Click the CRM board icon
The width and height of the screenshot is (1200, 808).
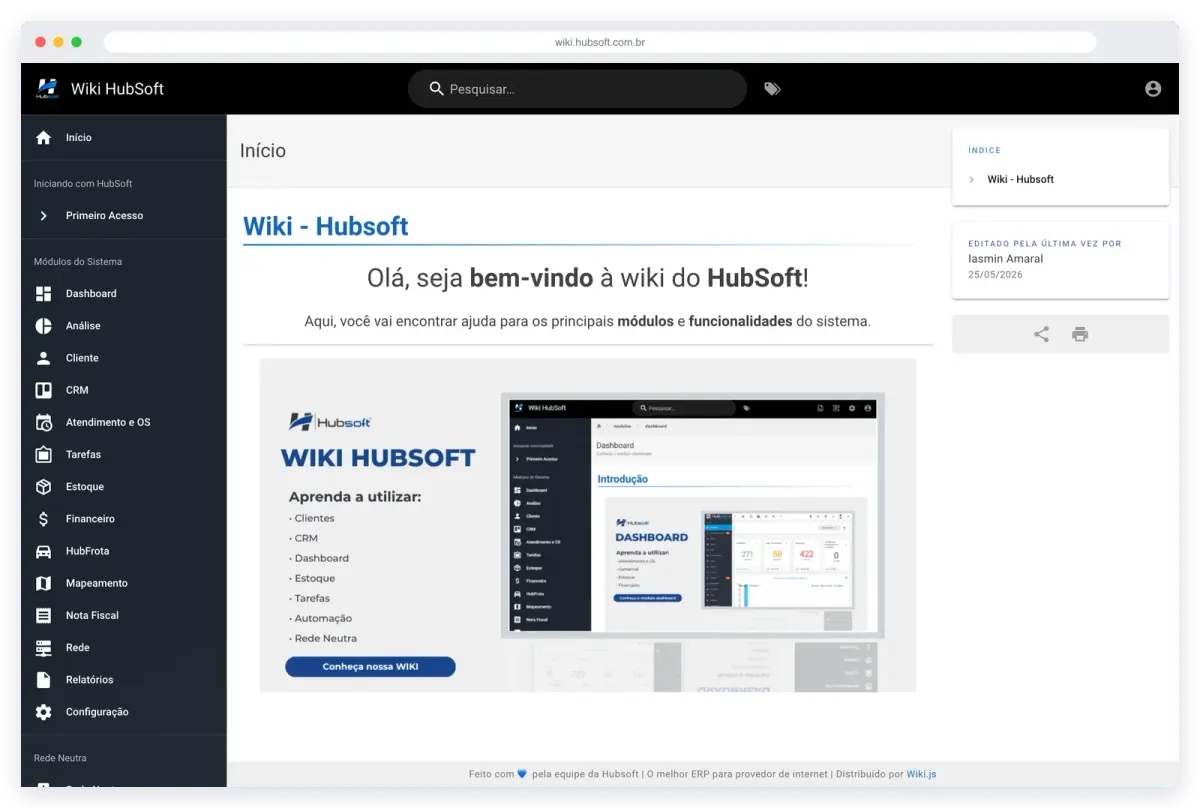(x=43, y=390)
